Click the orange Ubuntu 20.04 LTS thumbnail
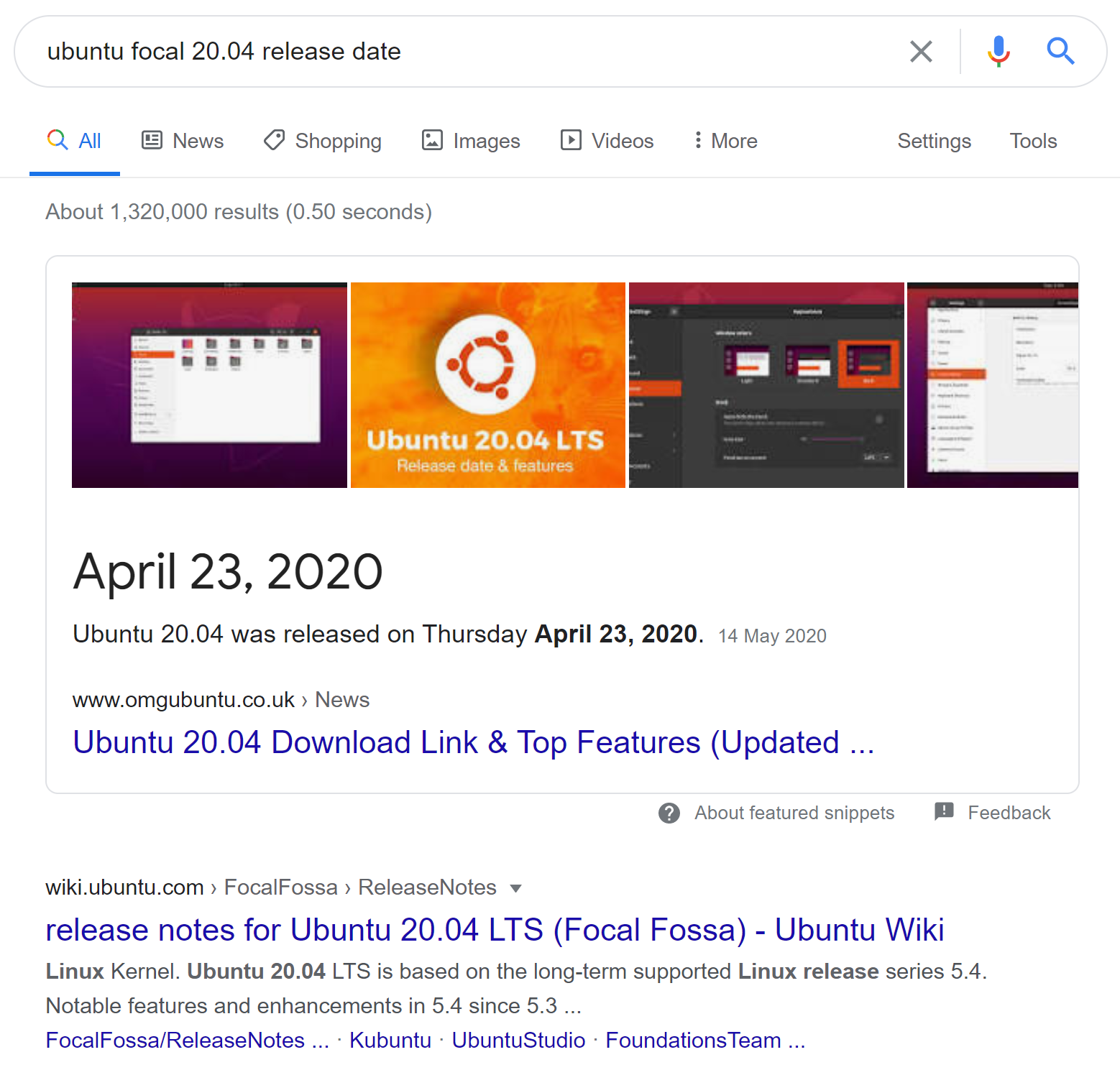This screenshot has width=1120, height=1070. click(487, 384)
